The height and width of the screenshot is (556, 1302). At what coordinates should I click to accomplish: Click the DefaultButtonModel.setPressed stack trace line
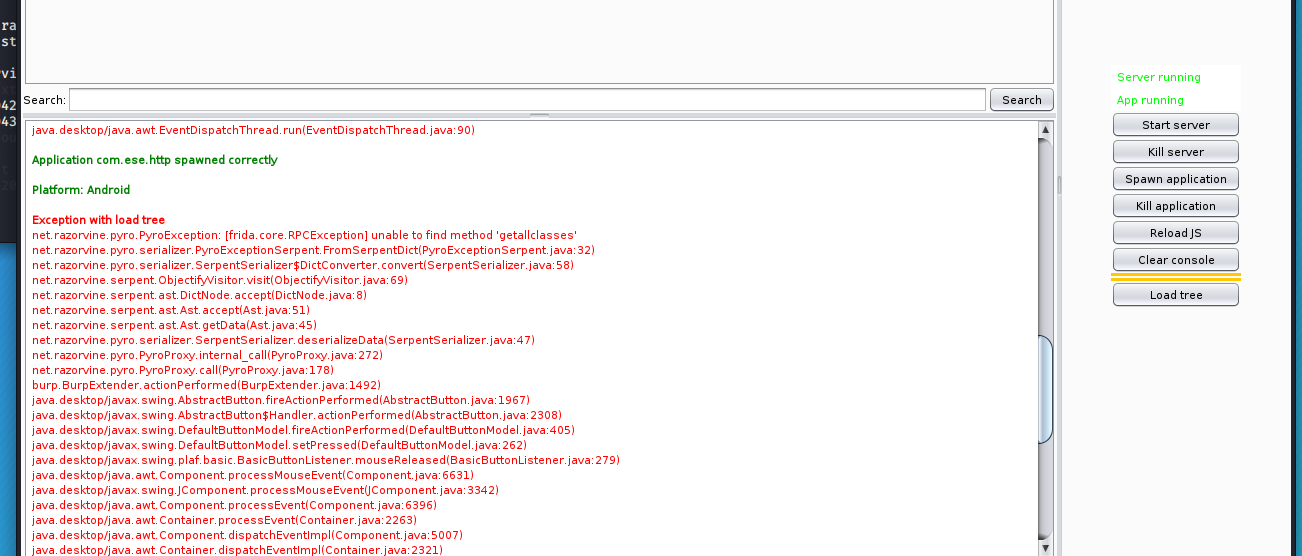pyautogui.click(x=281, y=445)
